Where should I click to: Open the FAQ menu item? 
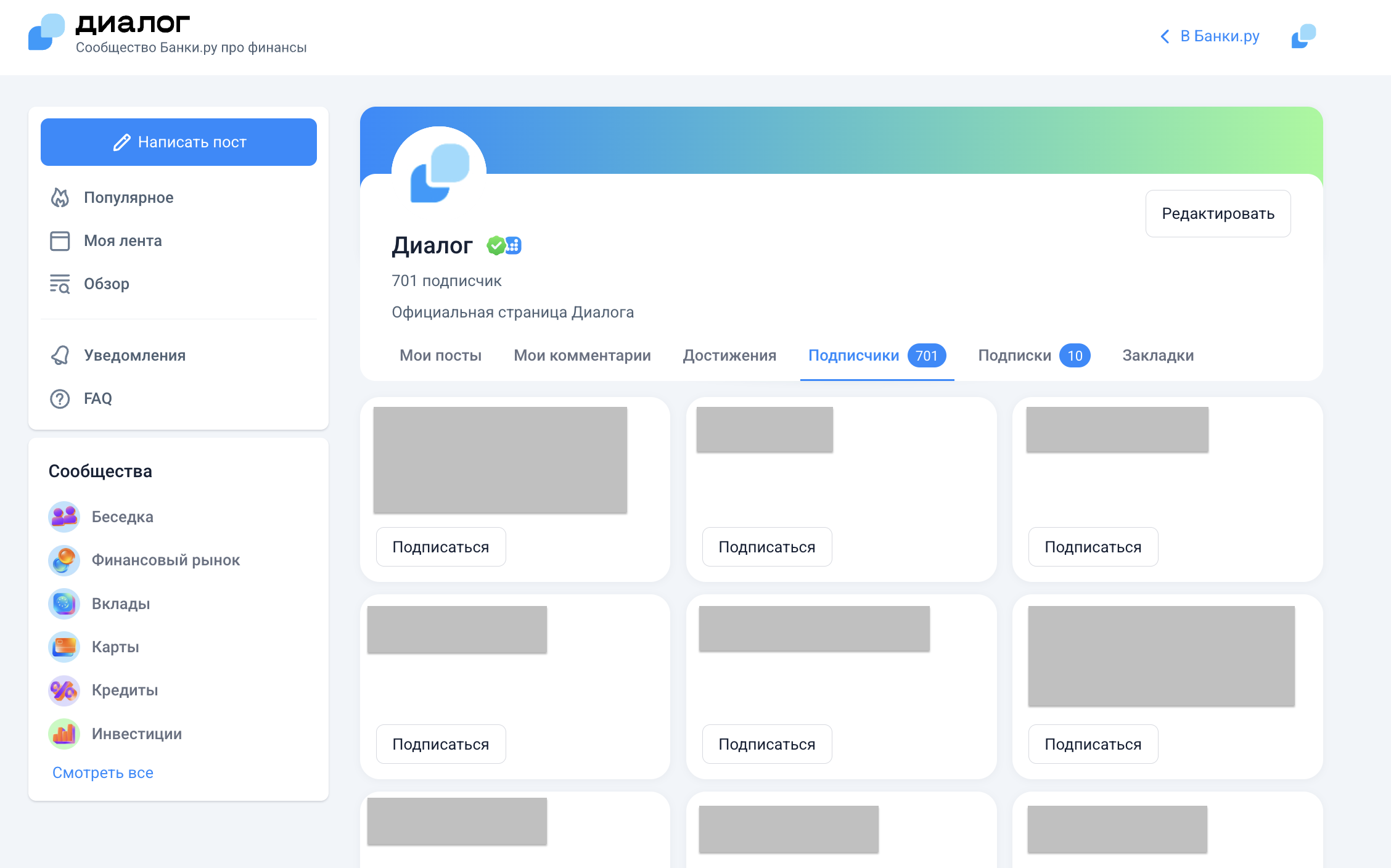[98, 399]
